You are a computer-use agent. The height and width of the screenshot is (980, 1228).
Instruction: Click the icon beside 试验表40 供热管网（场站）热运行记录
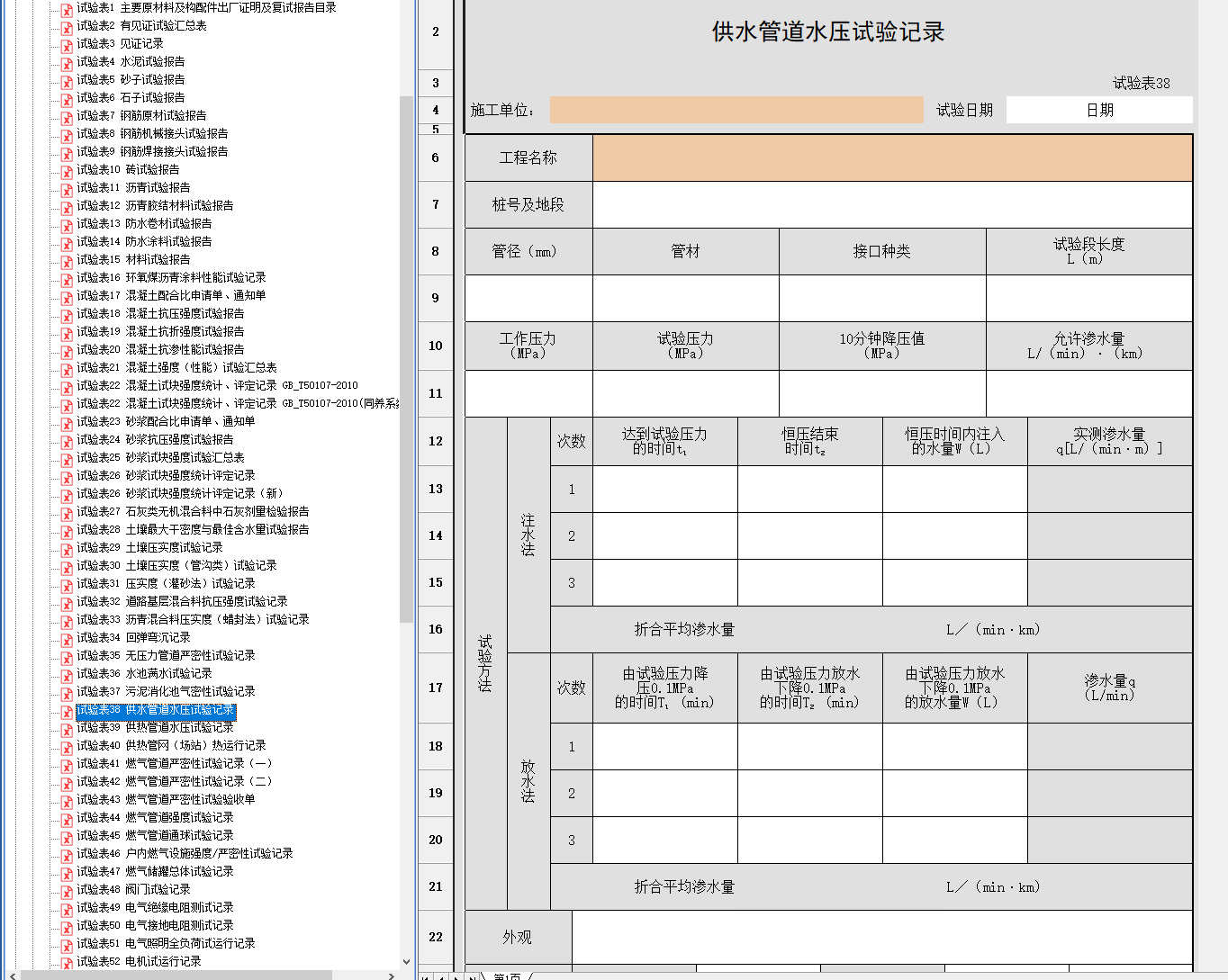(x=67, y=747)
